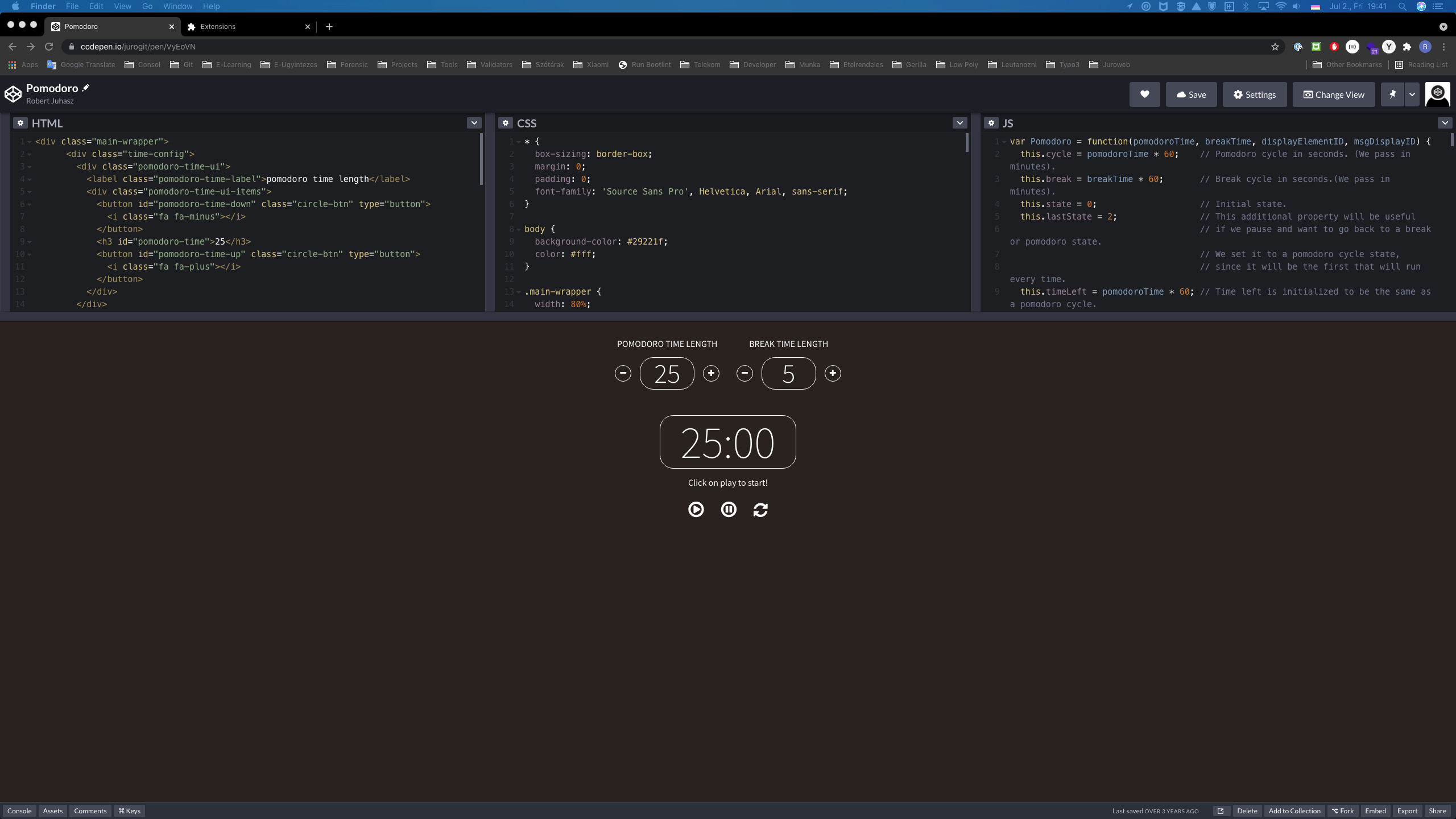
Task: Open author Robert Juhasz profile
Action: pyautogui.click(x=50, y=101)
